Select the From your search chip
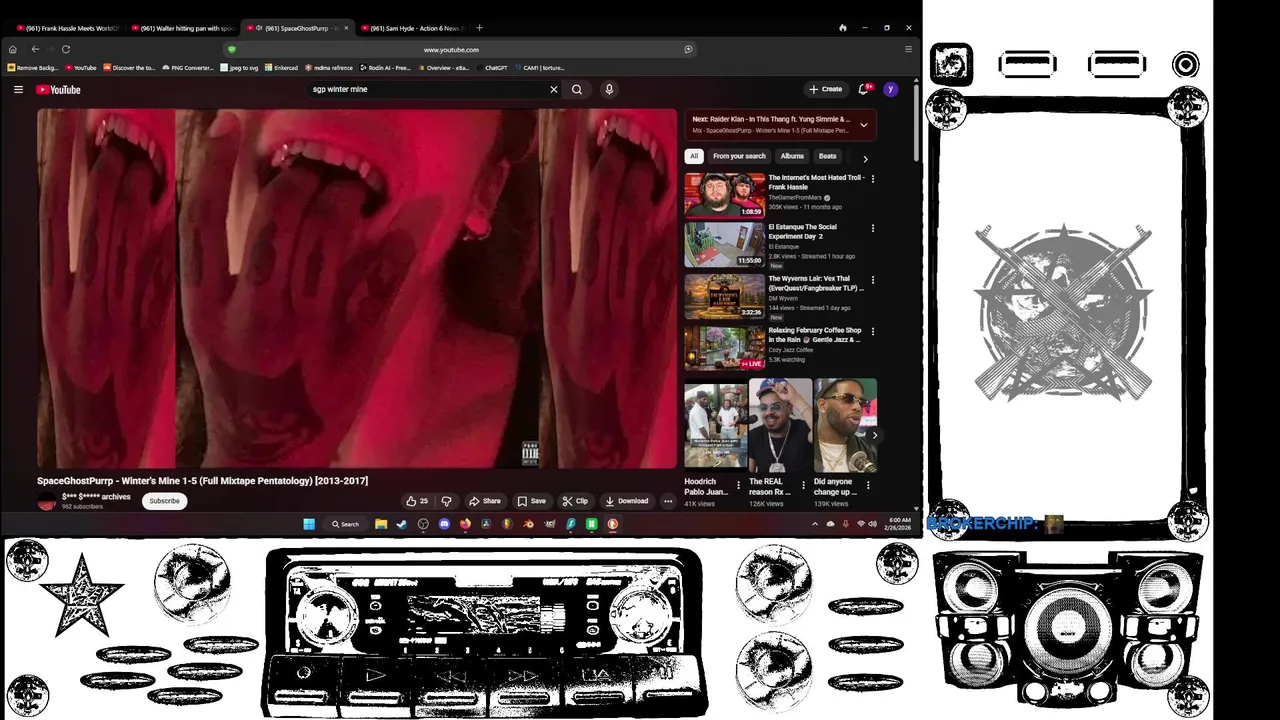The width and height of the screenshot is (1280, 720). point(739,157)
